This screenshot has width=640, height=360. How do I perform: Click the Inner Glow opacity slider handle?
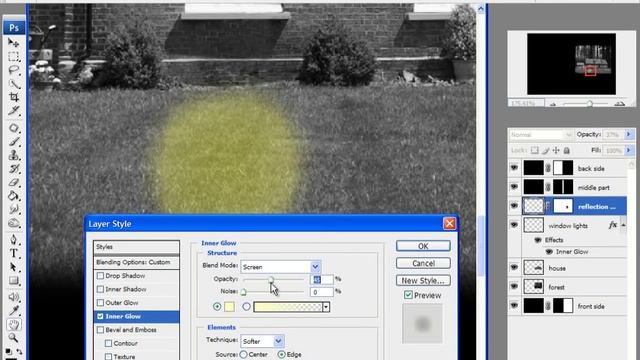point(271,280)
